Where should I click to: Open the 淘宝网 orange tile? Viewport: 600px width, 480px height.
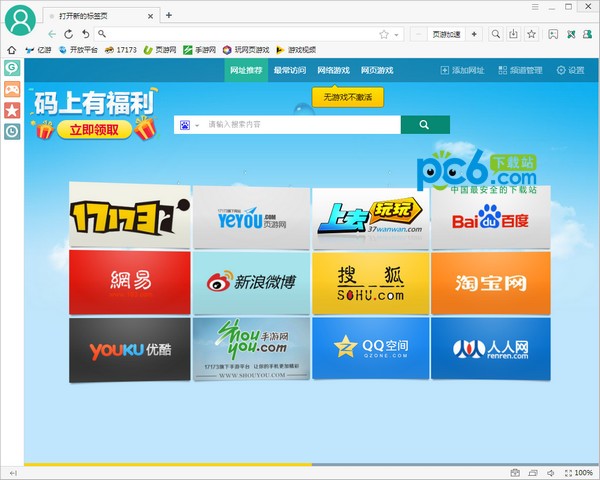point(491,283)
